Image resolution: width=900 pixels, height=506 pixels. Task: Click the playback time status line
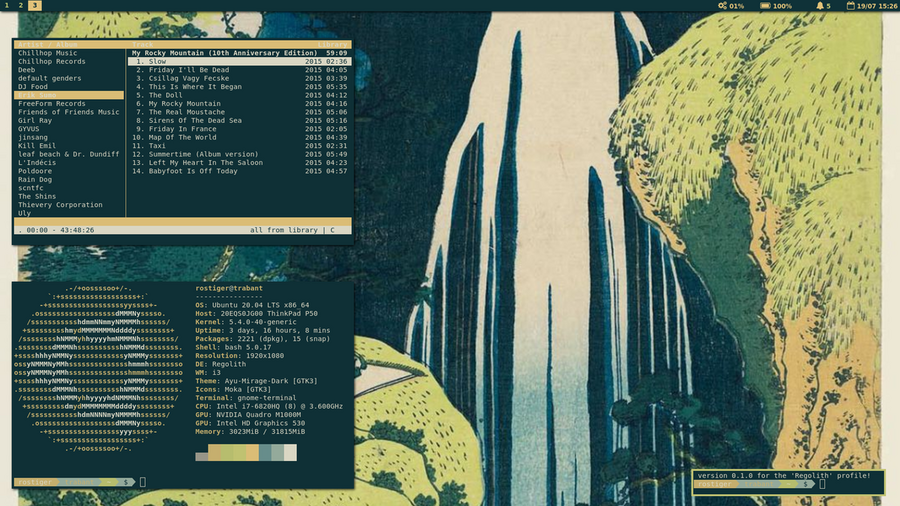pos(58,230)
